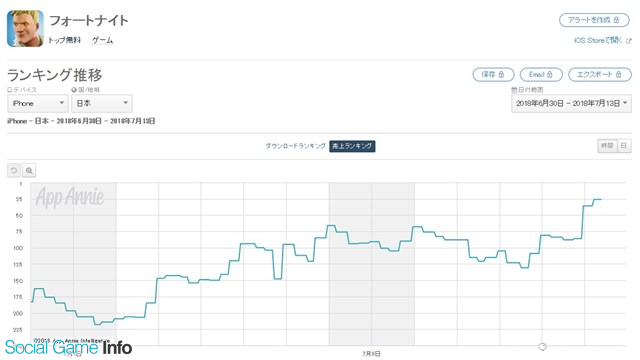Select the ダウンロードランキング tab
This screenshot has width=640, height=360.
pos(296,146)
